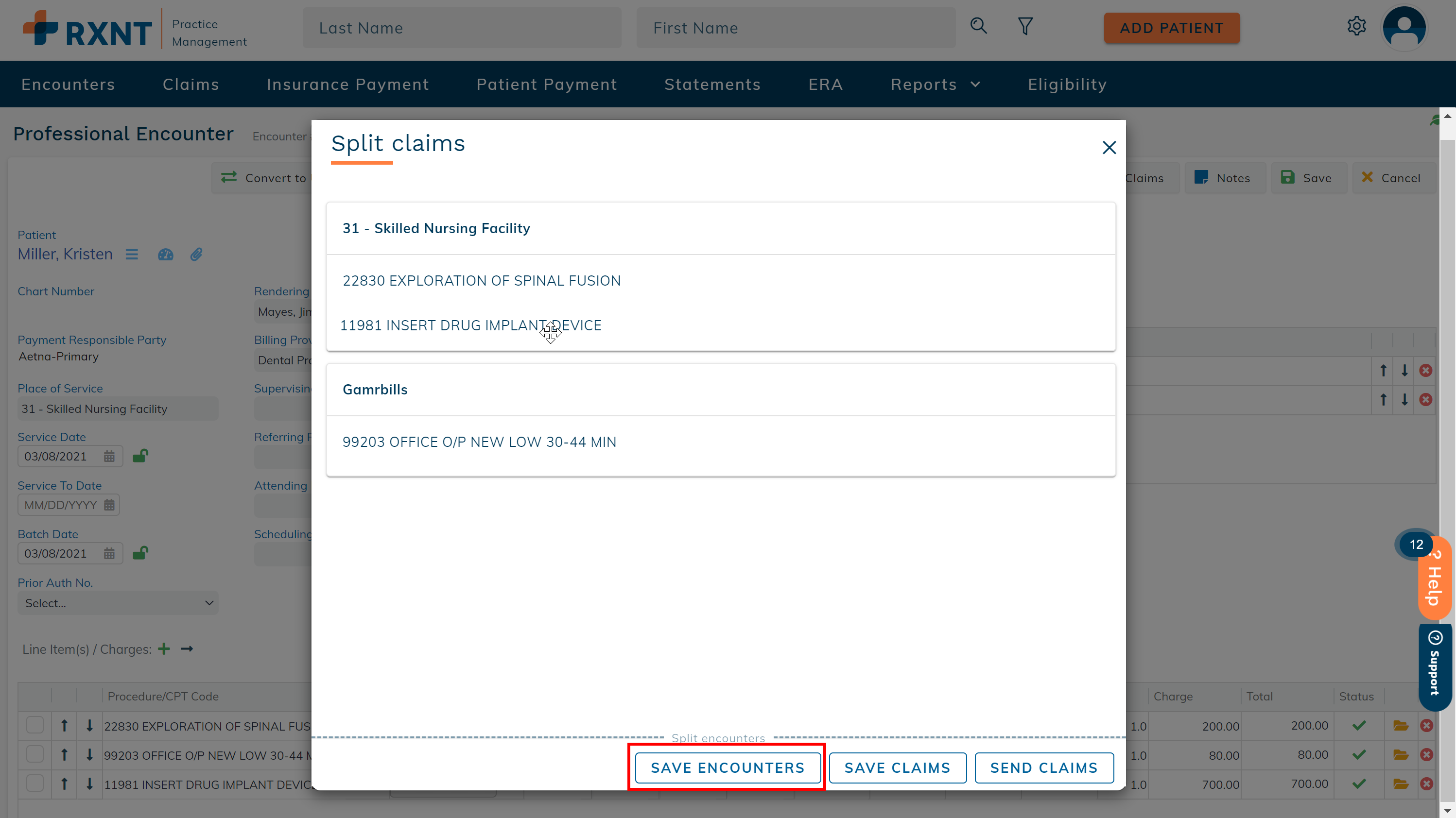Expand the Prior Auth No. dropdown
Image resolution: width=1456 pixels, height=818 pixels.
[x=118, y=603]
